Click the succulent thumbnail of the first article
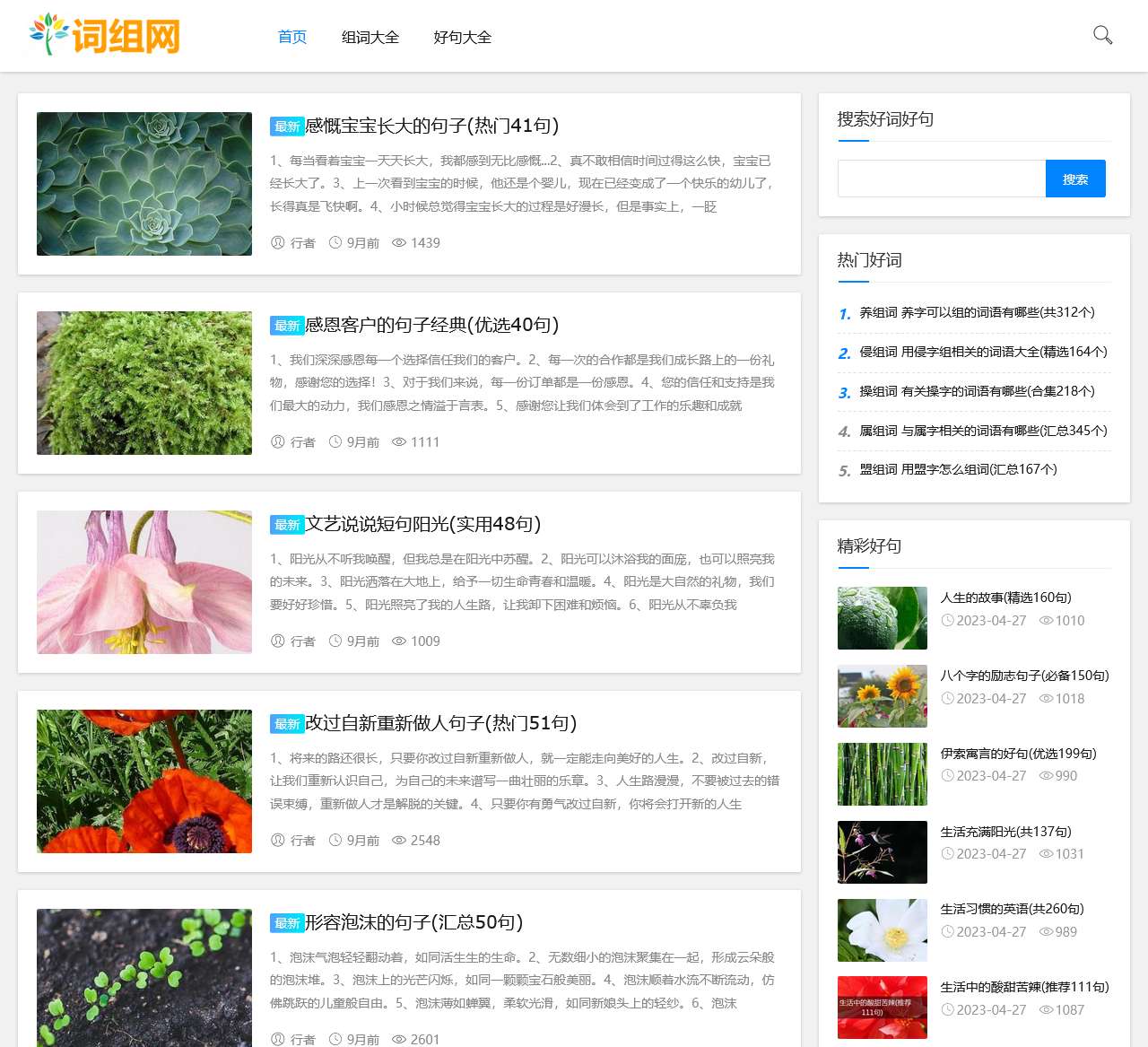Screen dimensions: 1148x1047 pyautogui.click(x=143, y=183)
